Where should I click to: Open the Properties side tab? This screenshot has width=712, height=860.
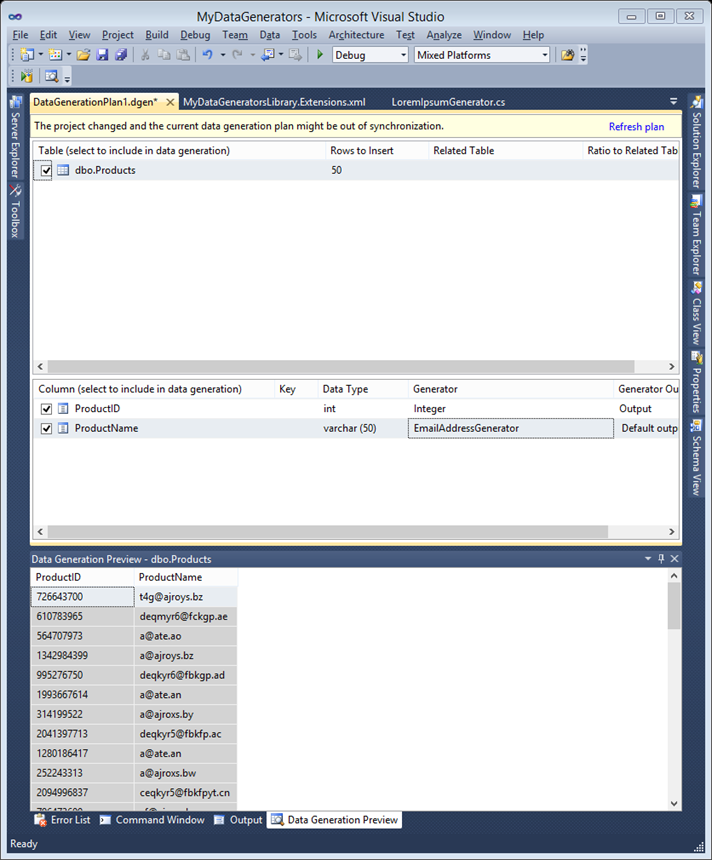pos(697,382)
